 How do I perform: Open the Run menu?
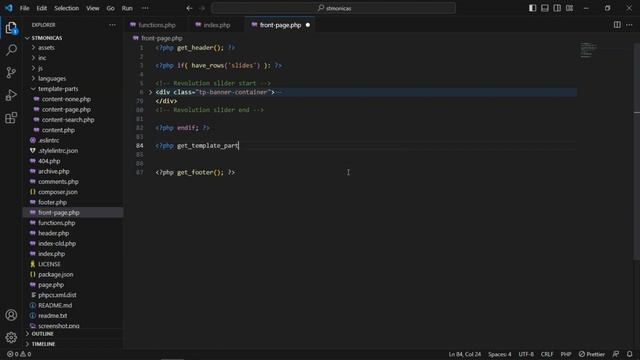click(x=127, y=8)
